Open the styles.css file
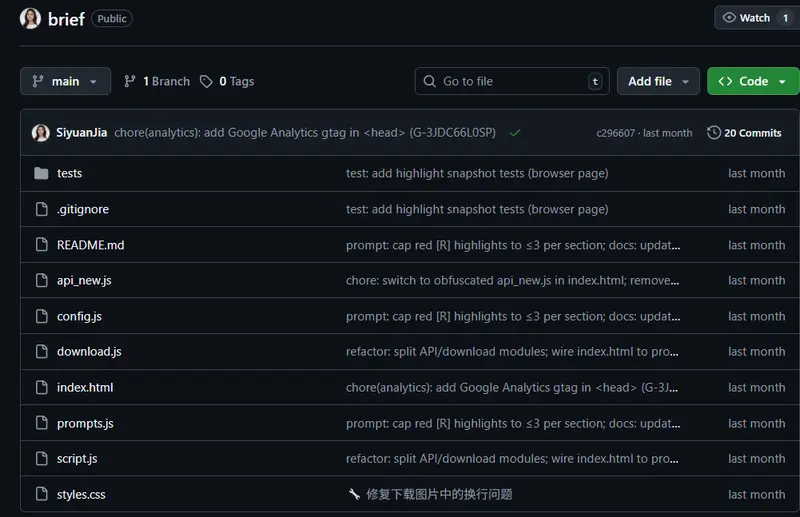The width and height of the screenshot is (800, 517). 81,494
